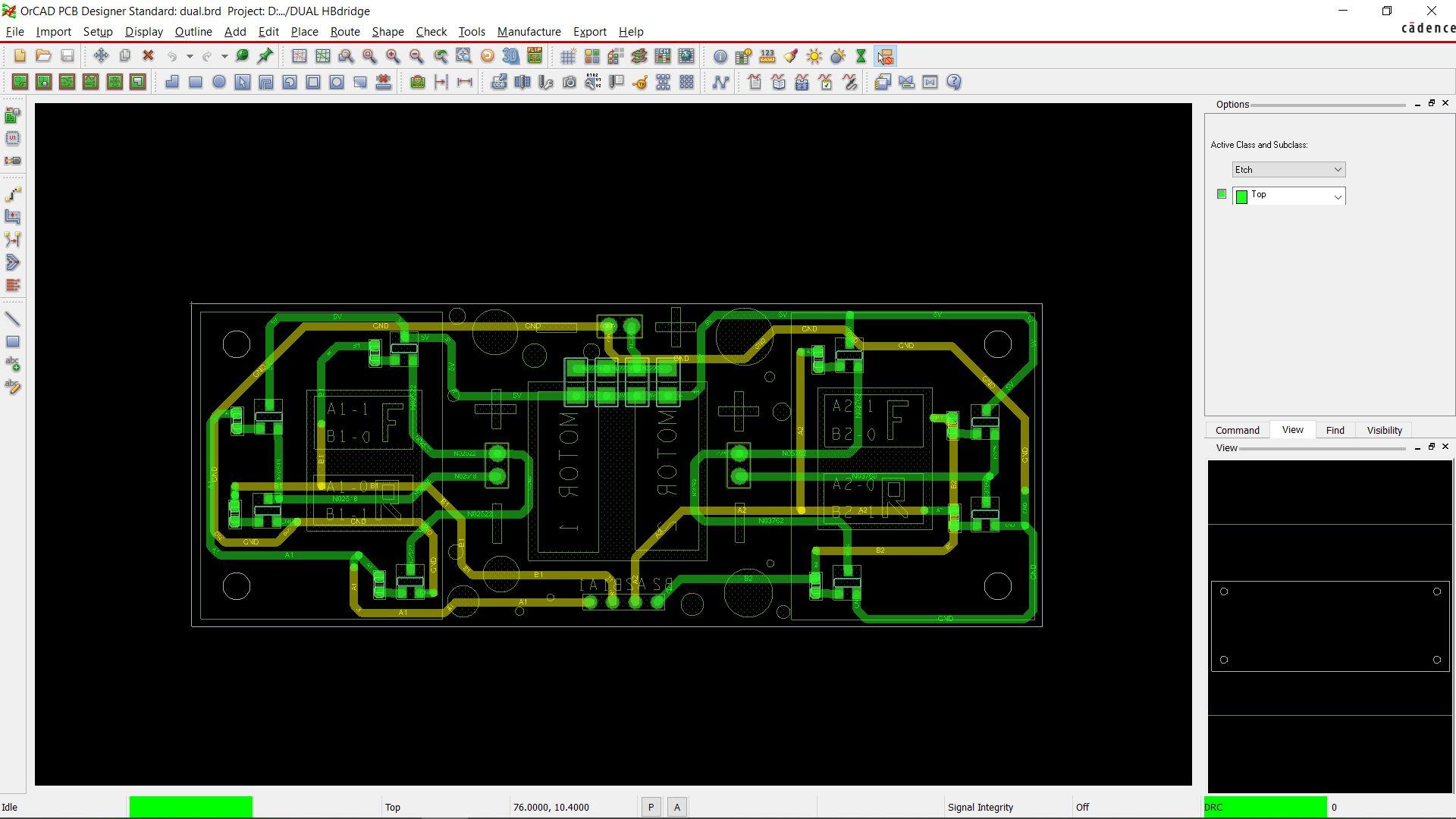Toggle the grid display icon

(x=567, y=56)
